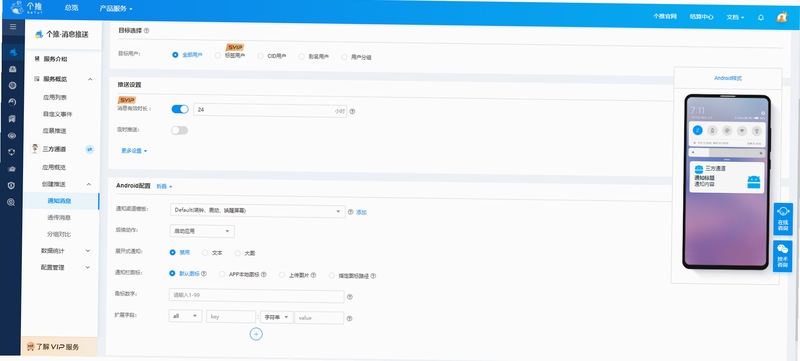Select the magnifier icon in left rail
800x361 pixels.
[x=11, y=202]
